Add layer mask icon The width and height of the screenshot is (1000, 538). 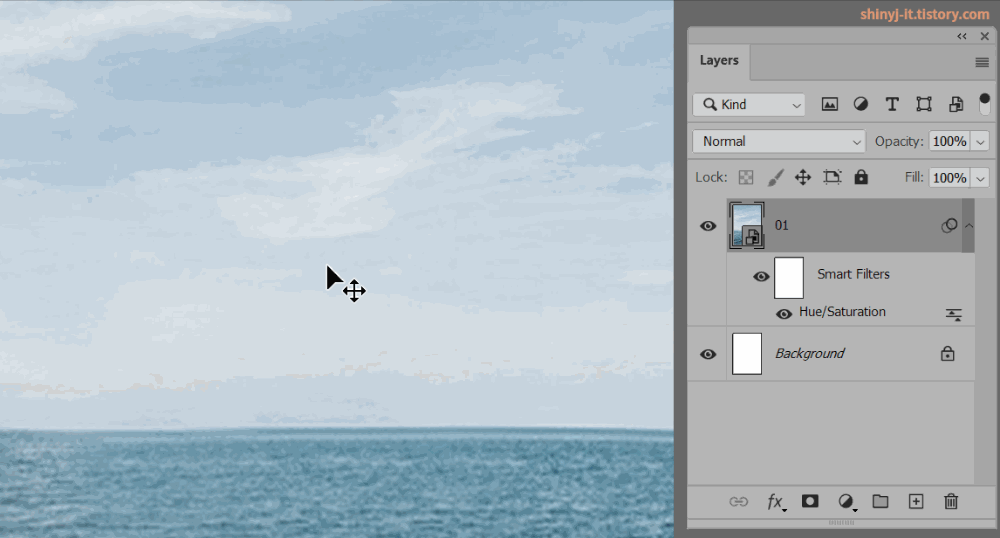click(x=810, y=502)
